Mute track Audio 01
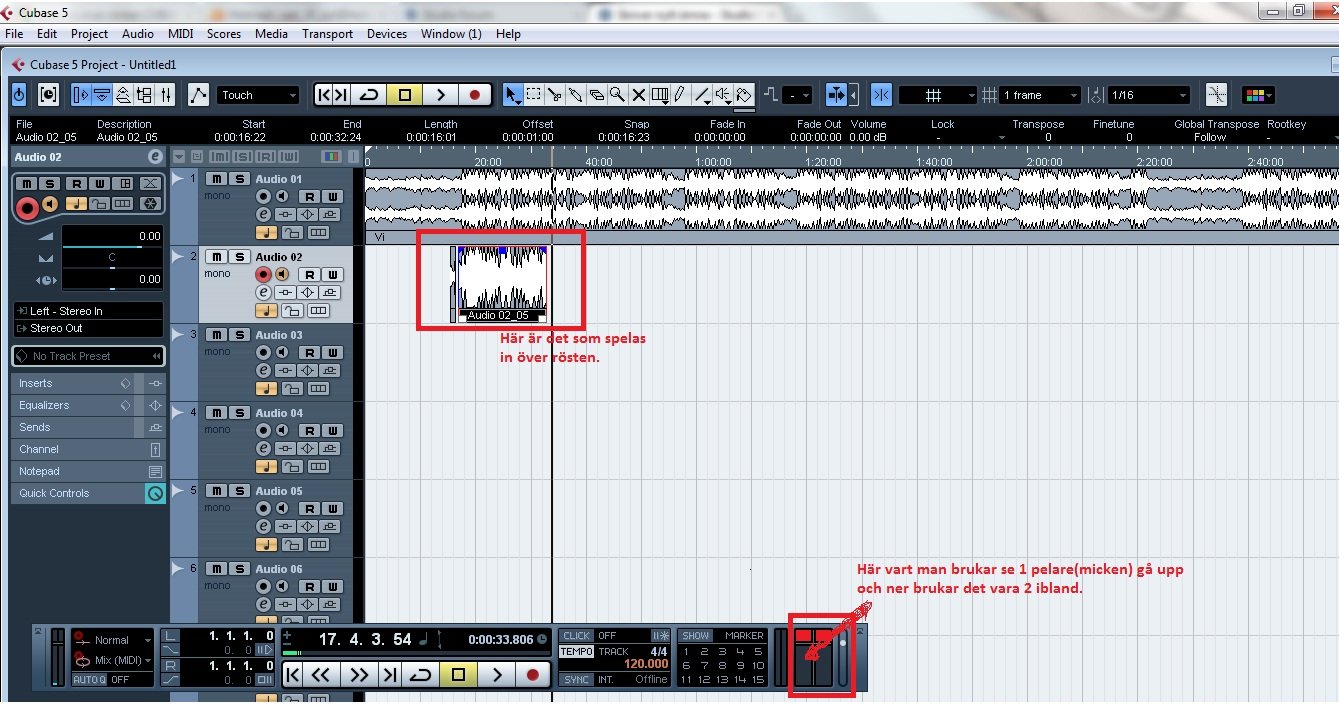This screenshot has height=705, width=1339. [216, 178]
